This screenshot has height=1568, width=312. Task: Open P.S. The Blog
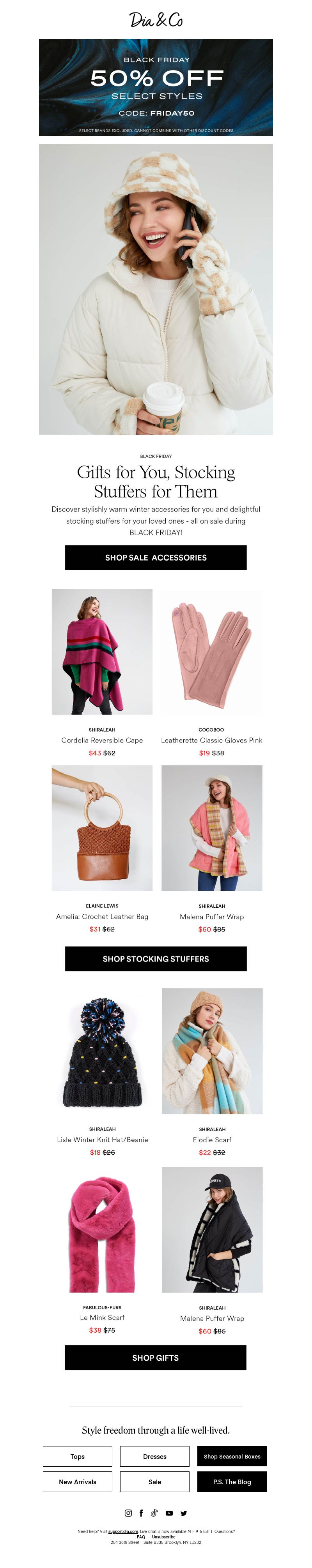[232, 1482]
